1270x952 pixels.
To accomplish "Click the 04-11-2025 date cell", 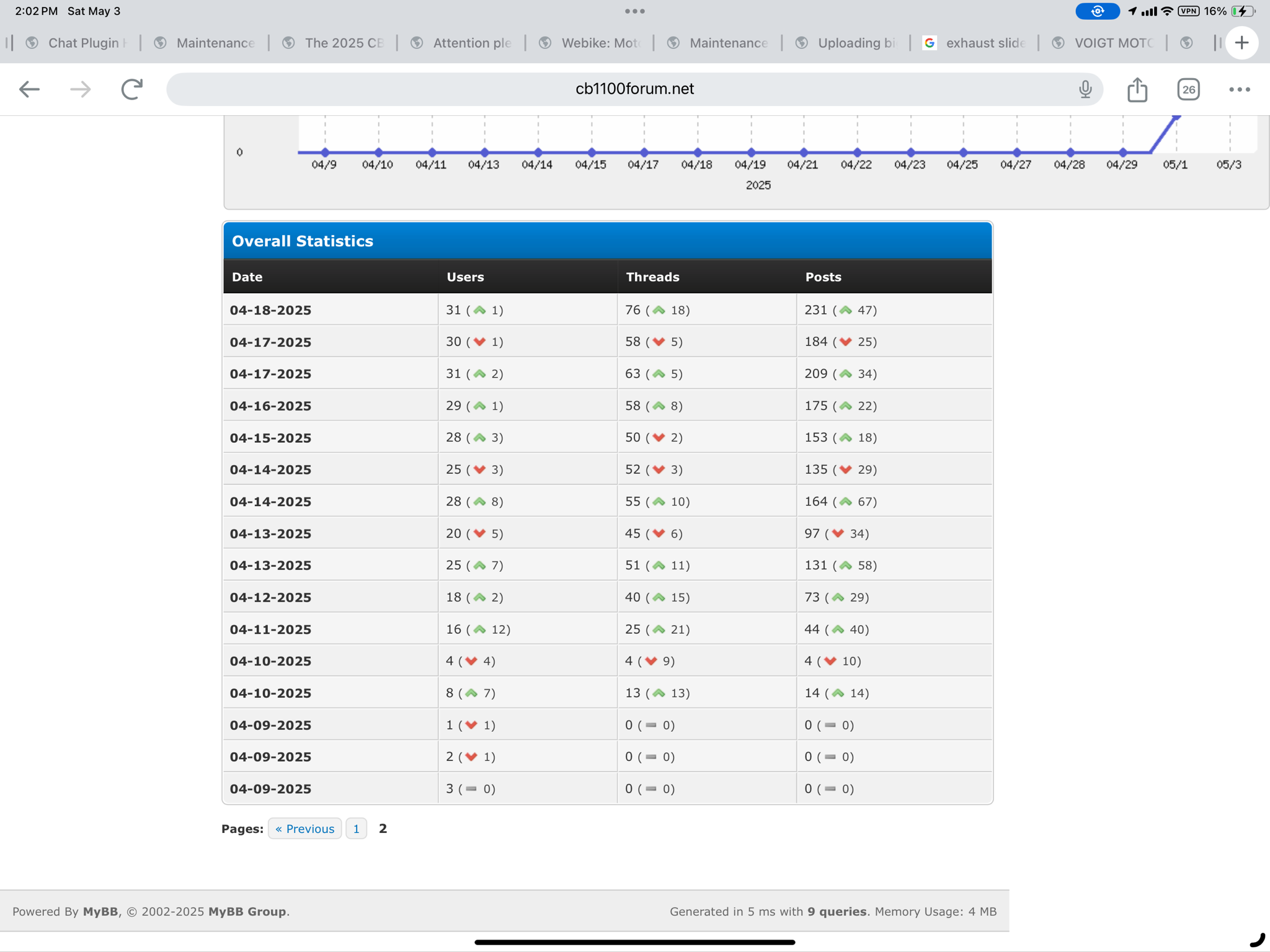I will [331, 629].
